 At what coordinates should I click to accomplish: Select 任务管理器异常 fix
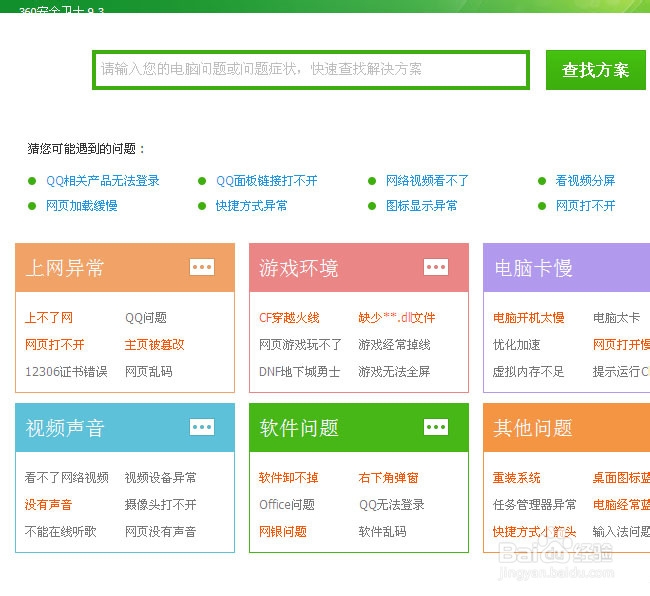(x=535, y=505)
